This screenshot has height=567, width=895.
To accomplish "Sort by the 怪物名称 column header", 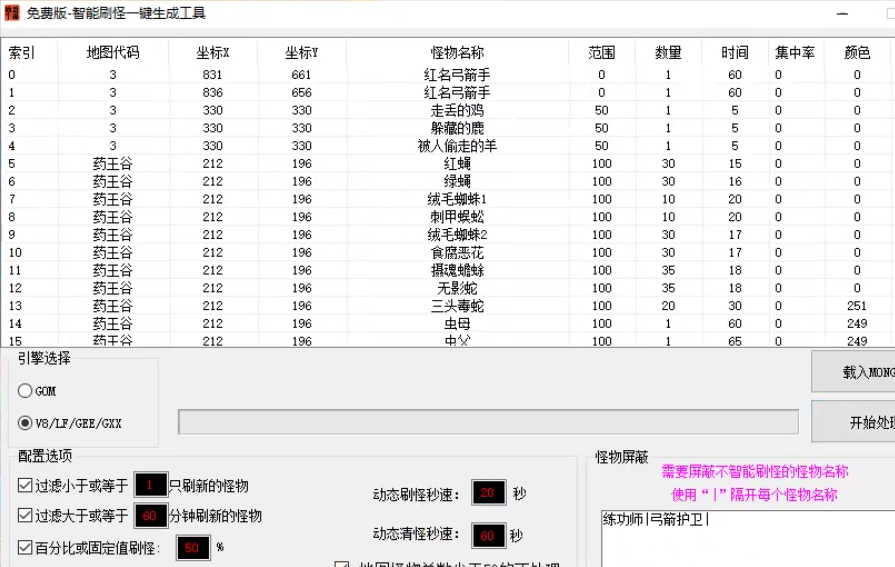I will click(x=457, y=53).
